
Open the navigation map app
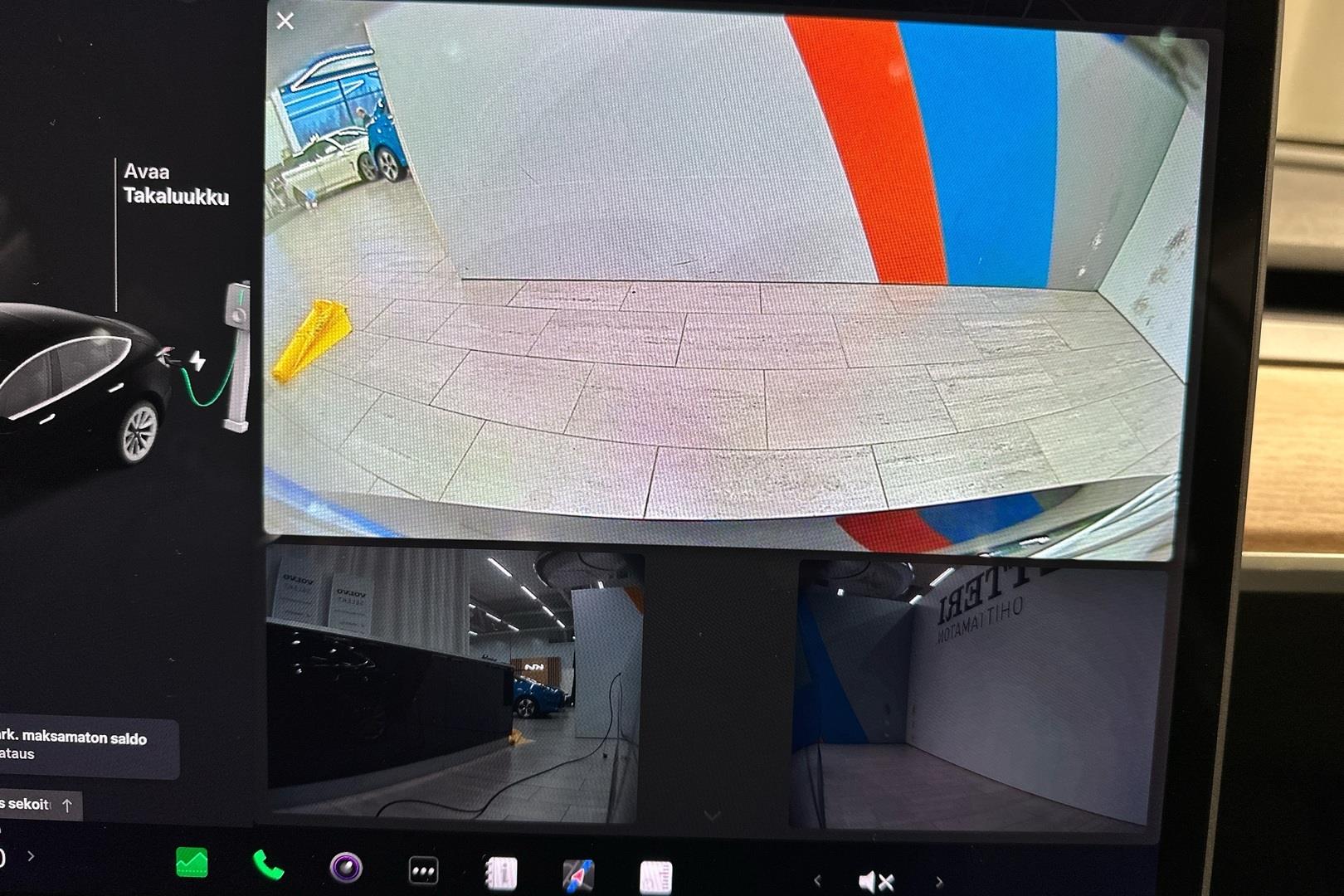coord(578,876)
